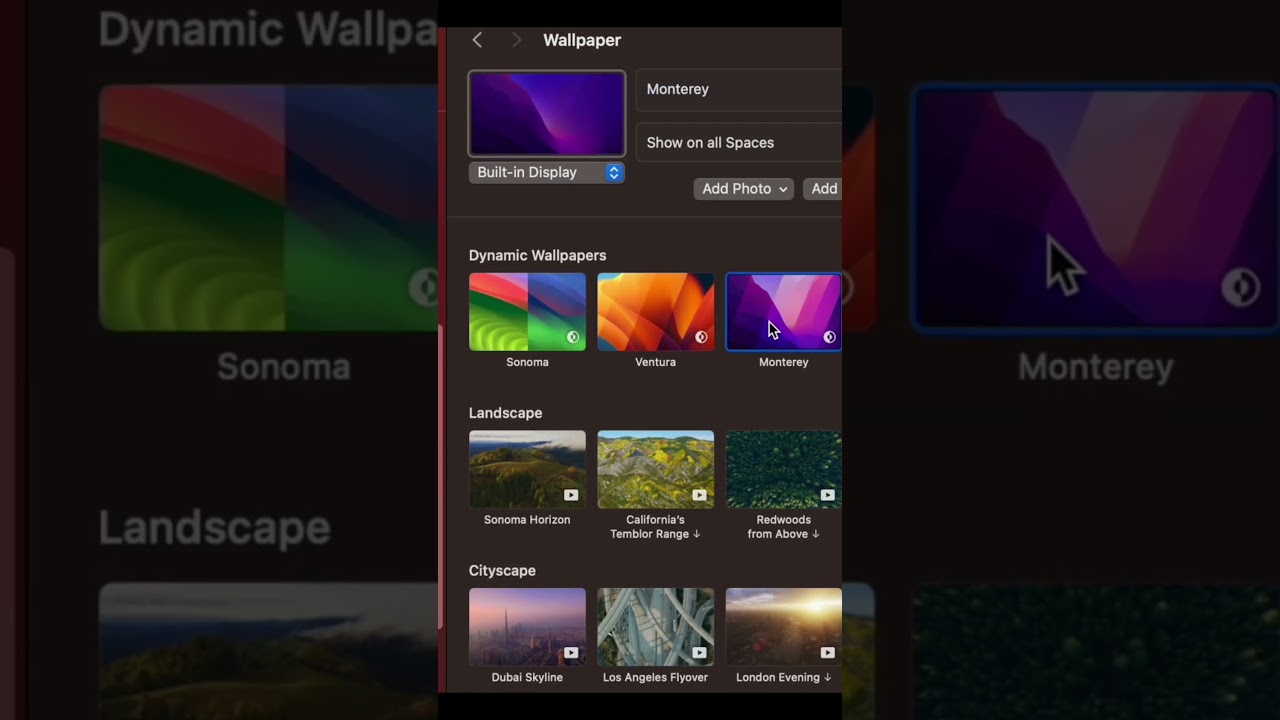Click the video badge on California's Temblor Range

coord(699,495)
